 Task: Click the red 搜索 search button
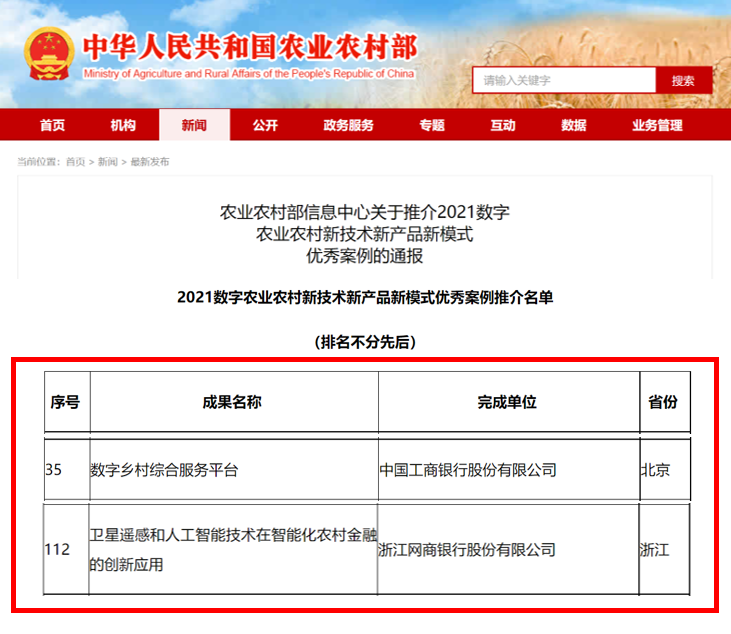683,80
